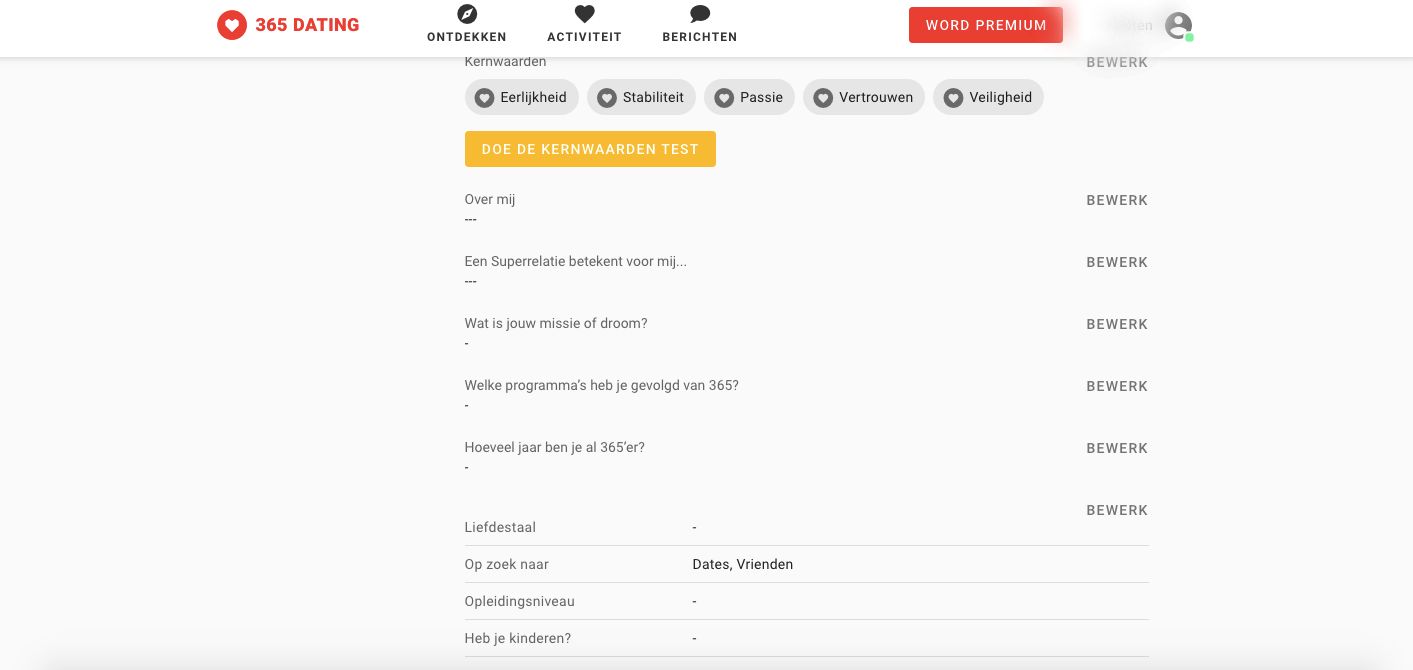This screenshot has height=670, width=1413.
Task: Start the Doe de kernwaarden test button
Action: [x=590, y=149]
